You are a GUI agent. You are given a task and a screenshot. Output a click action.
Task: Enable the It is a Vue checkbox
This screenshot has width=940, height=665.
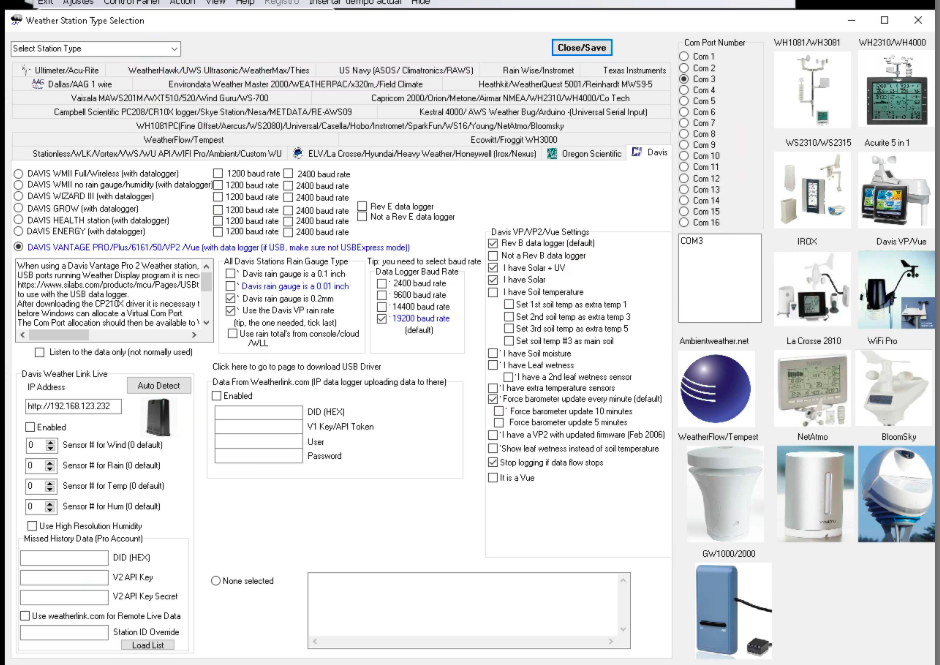(493, 477)
